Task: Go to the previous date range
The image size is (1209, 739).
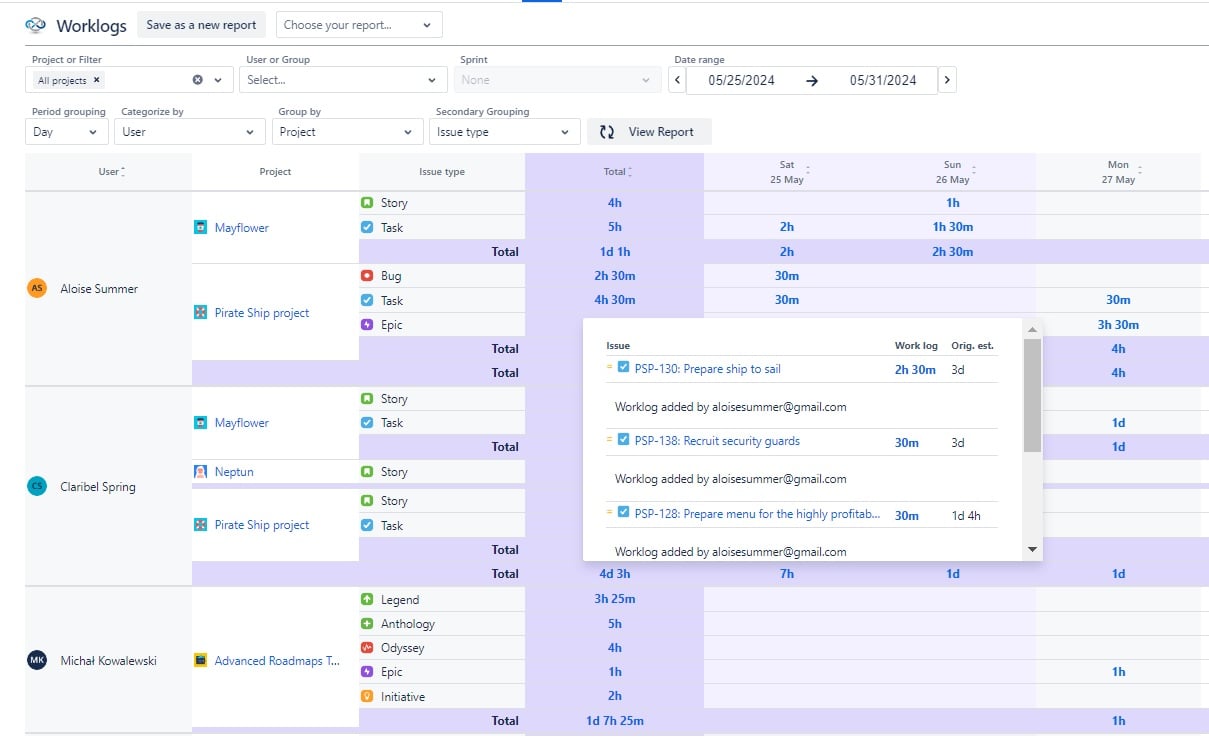Action: tap(677, 80)
